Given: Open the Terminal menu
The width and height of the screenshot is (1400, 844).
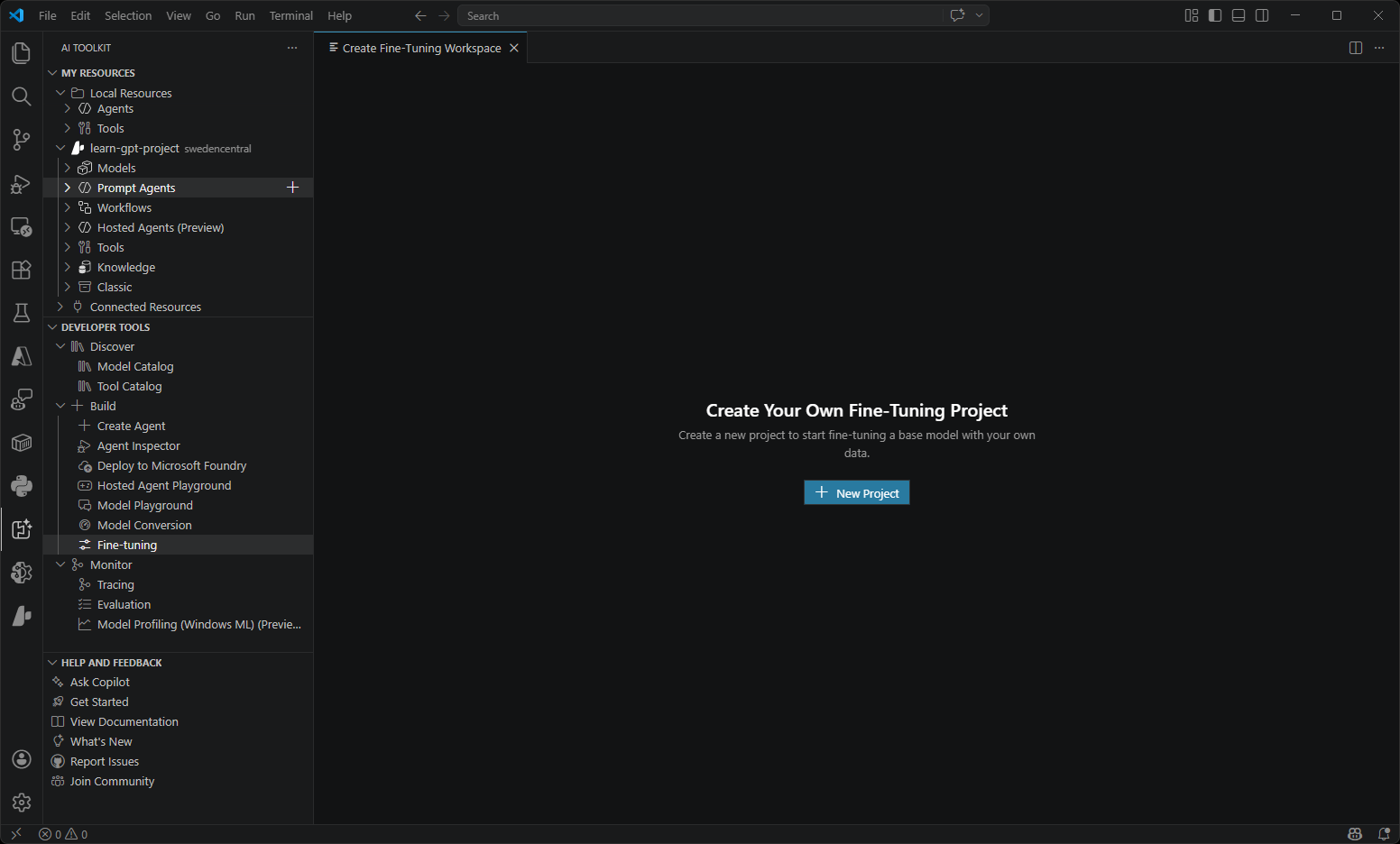Looking at the screenshot, I should (x=290, y=15).
